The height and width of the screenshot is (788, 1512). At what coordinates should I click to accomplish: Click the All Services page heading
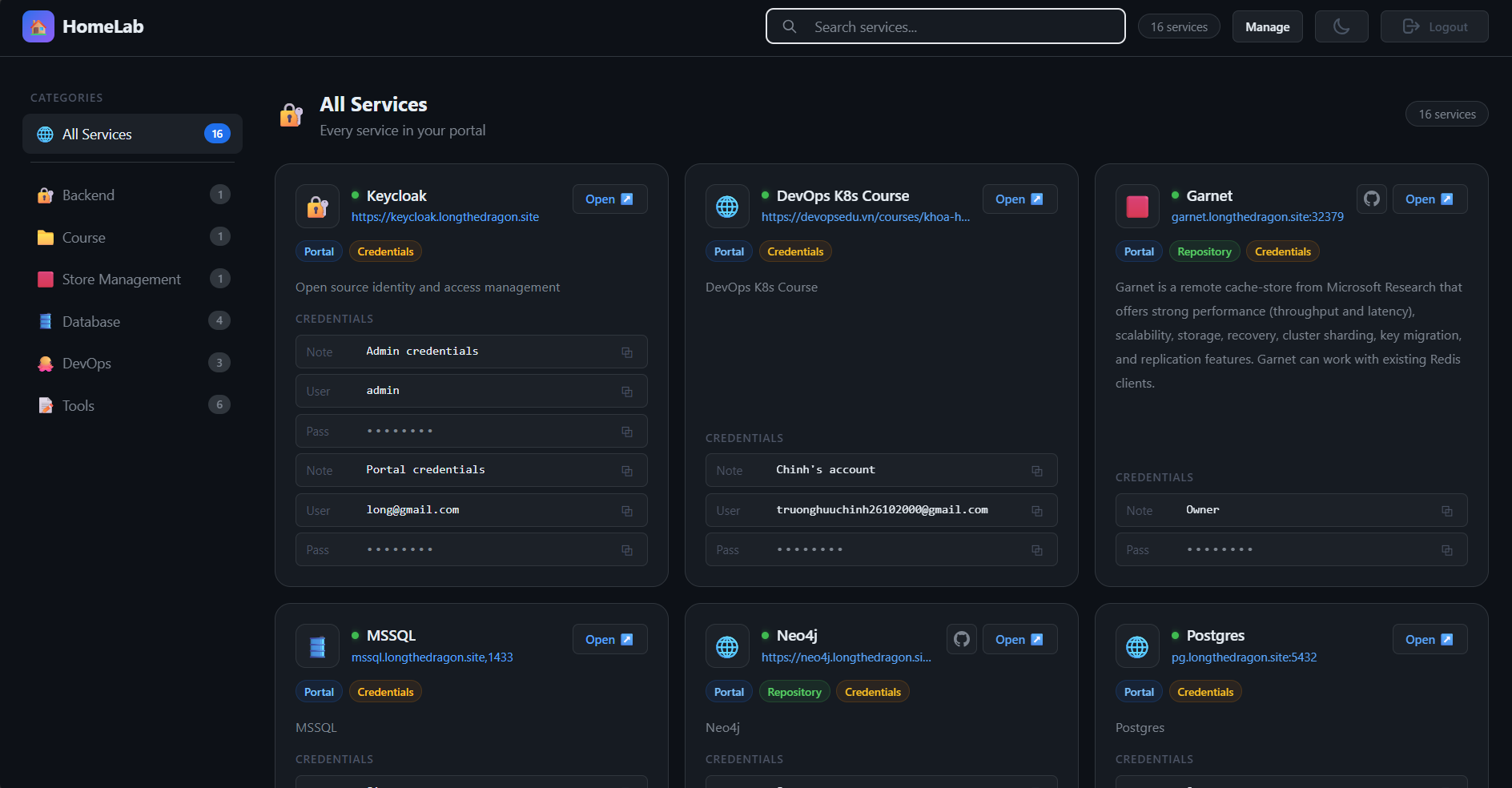pos(373,105)
